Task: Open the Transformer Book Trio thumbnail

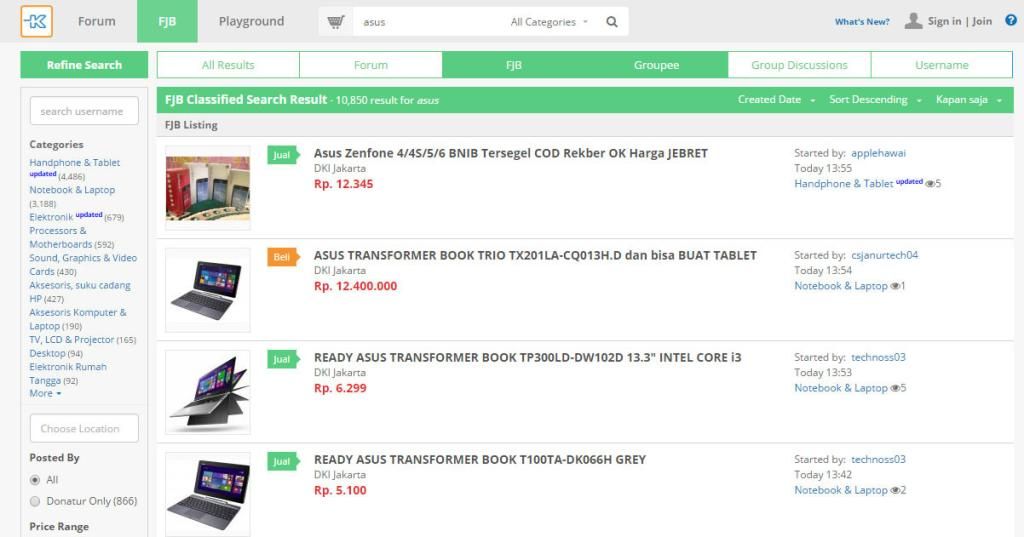Action: (208, 290)
